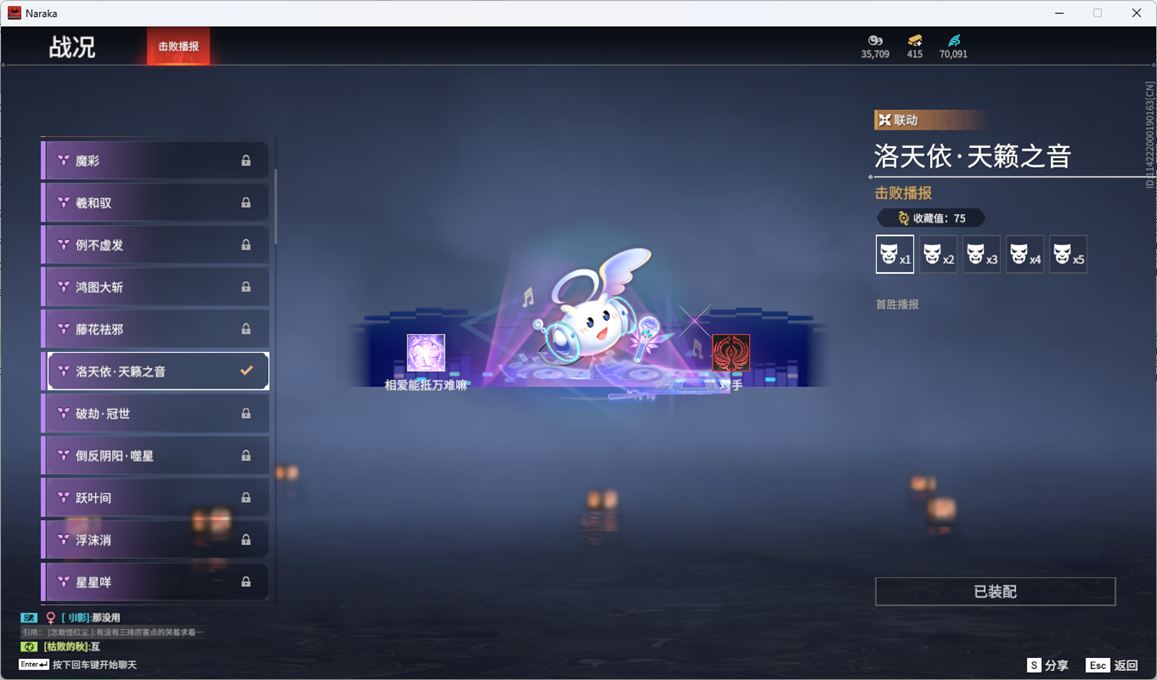This screenshot has width=1157, height=680.
Task: Click the teal feather currency icon
Action: click(x=954, y=41)
